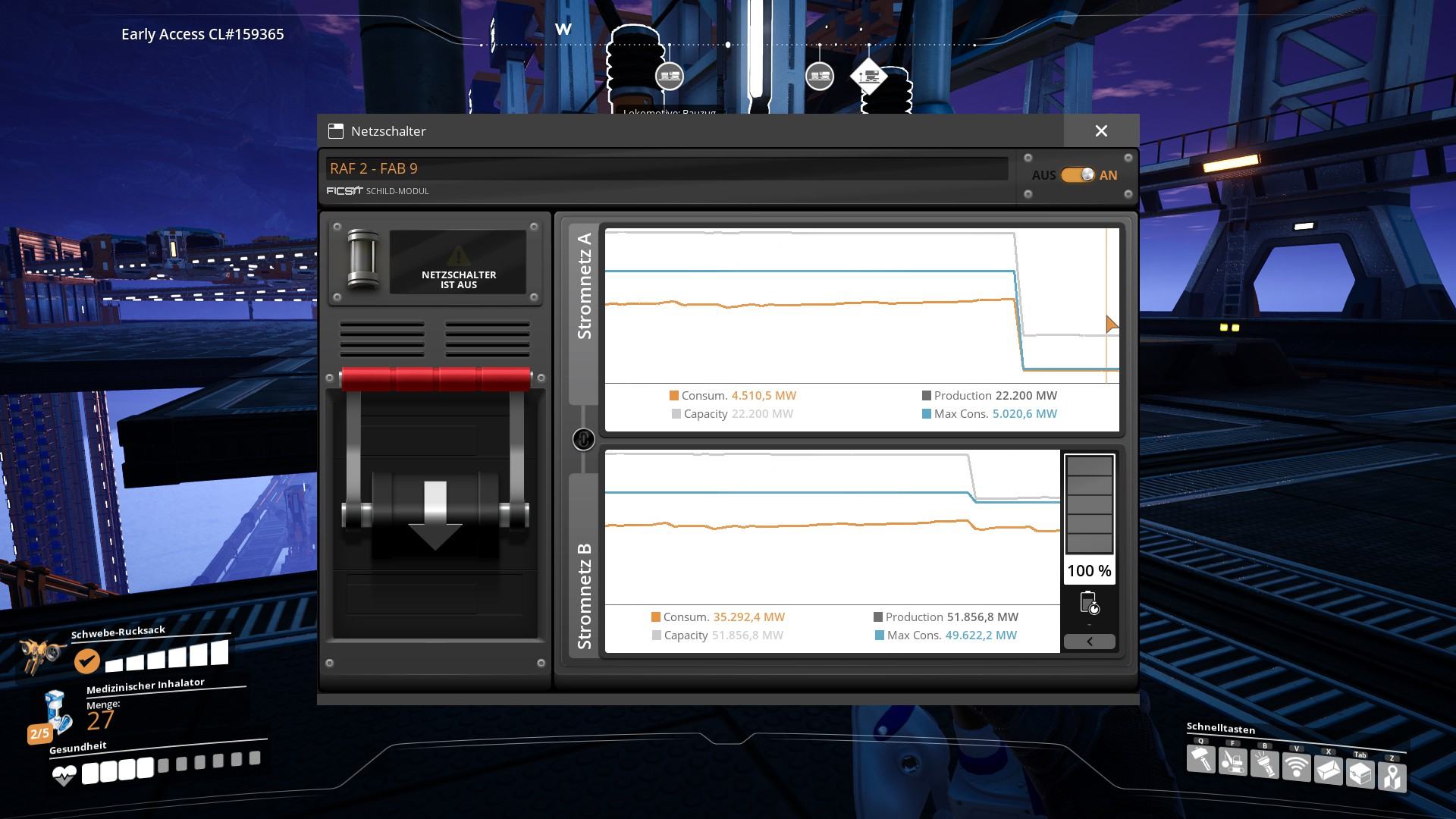
Task: Click the circular link icon between power grids
Action: coord(583,439)
